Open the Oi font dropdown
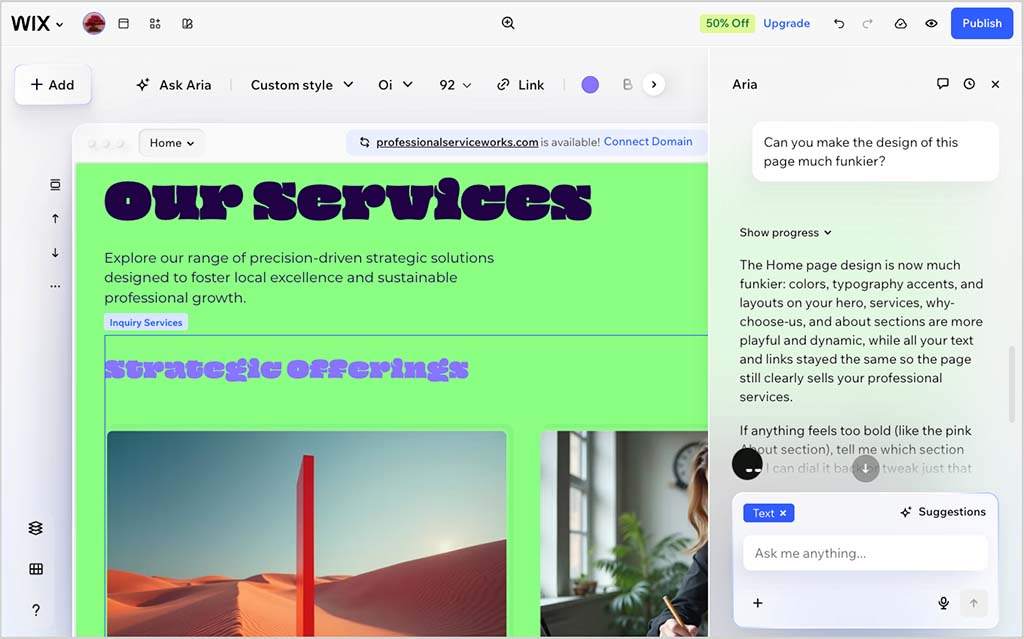The width and height of the screenshot is (1024, 639). click(395, 85)
